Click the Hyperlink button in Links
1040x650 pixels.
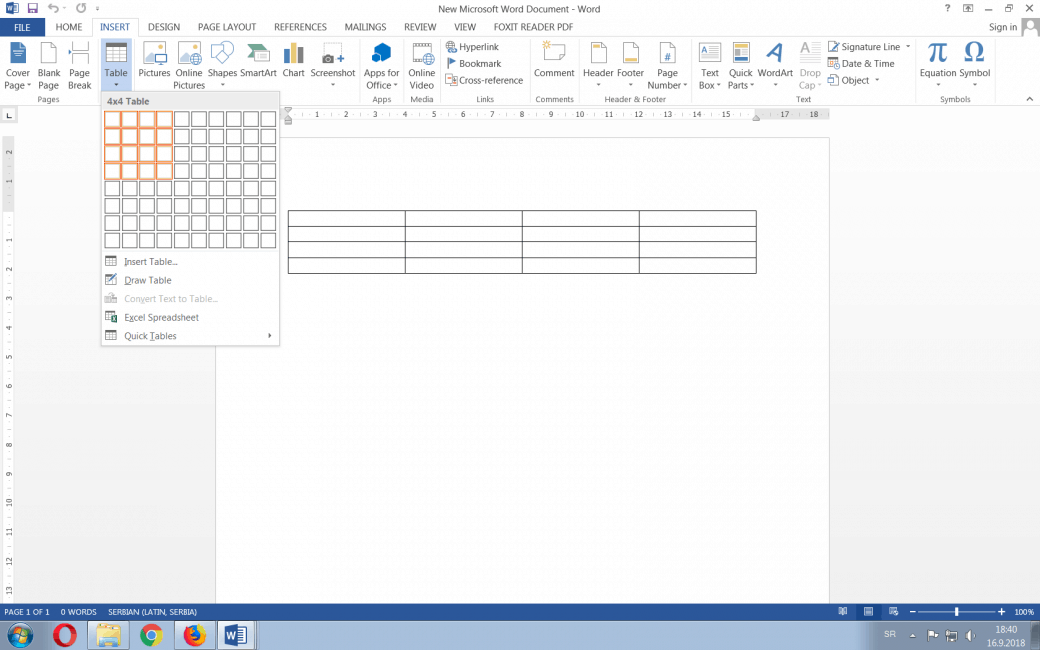472,47
